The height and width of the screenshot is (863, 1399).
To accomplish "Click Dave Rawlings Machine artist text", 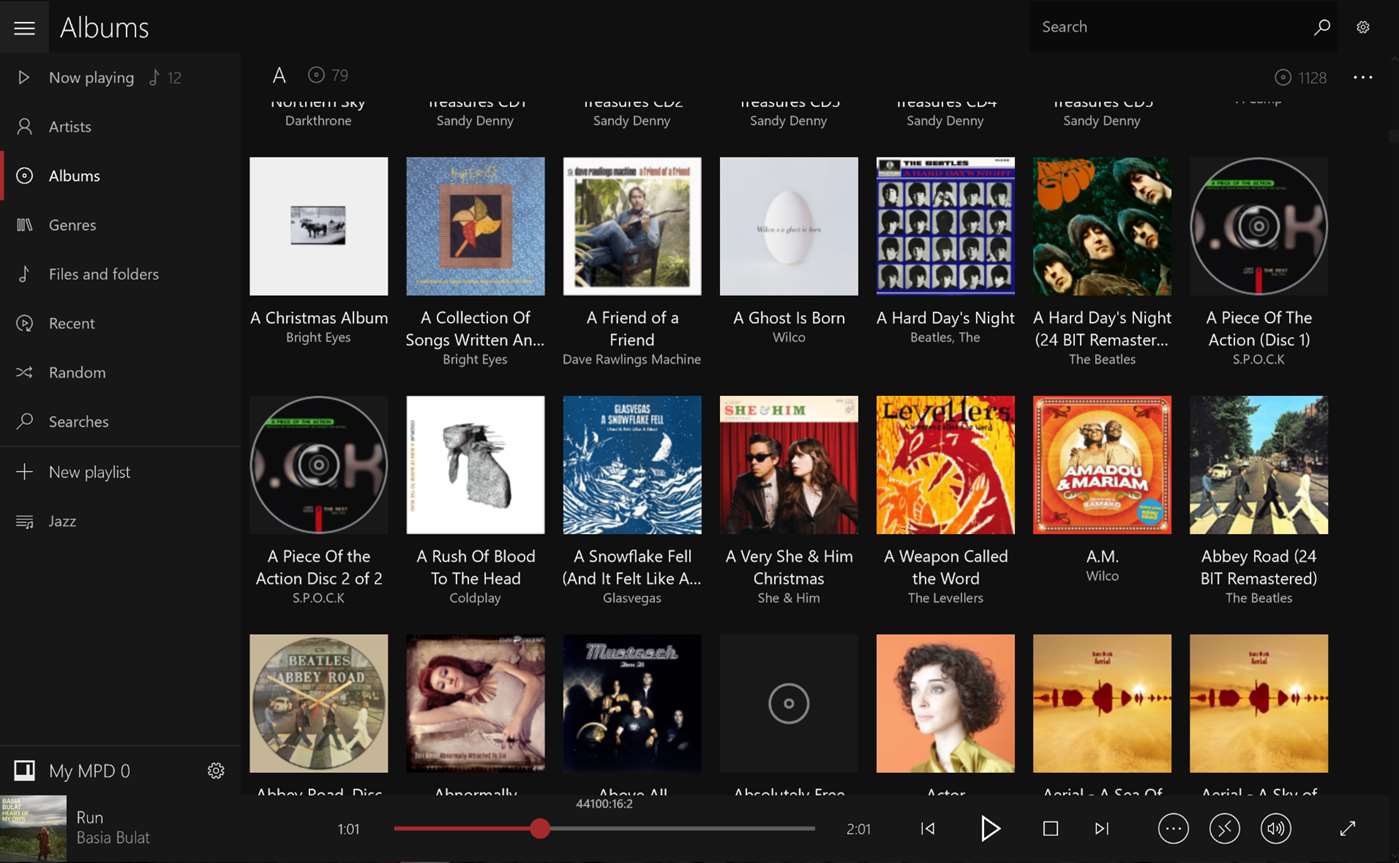I will point(632,359).
